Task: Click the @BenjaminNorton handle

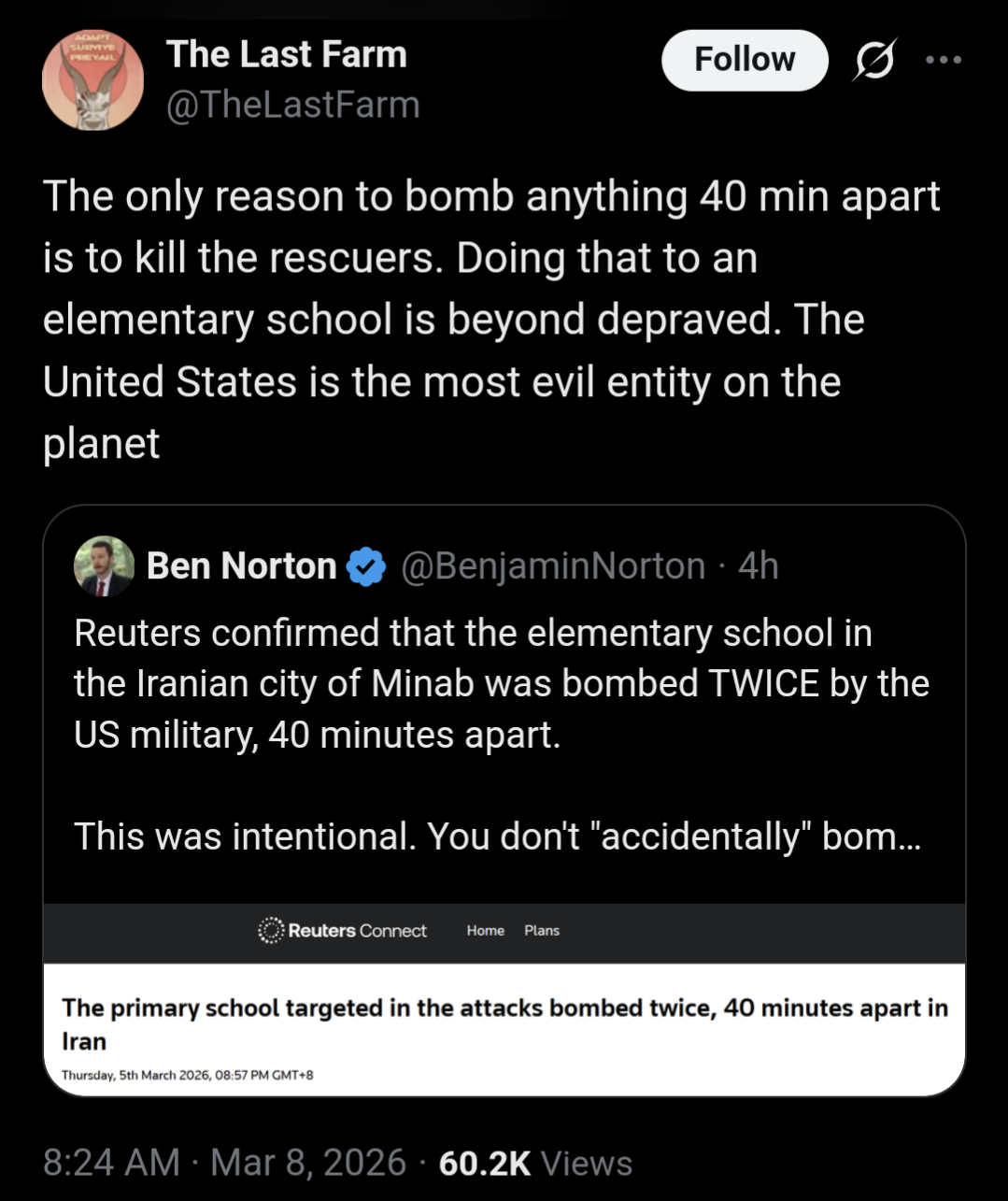Action: coord(552,566)
